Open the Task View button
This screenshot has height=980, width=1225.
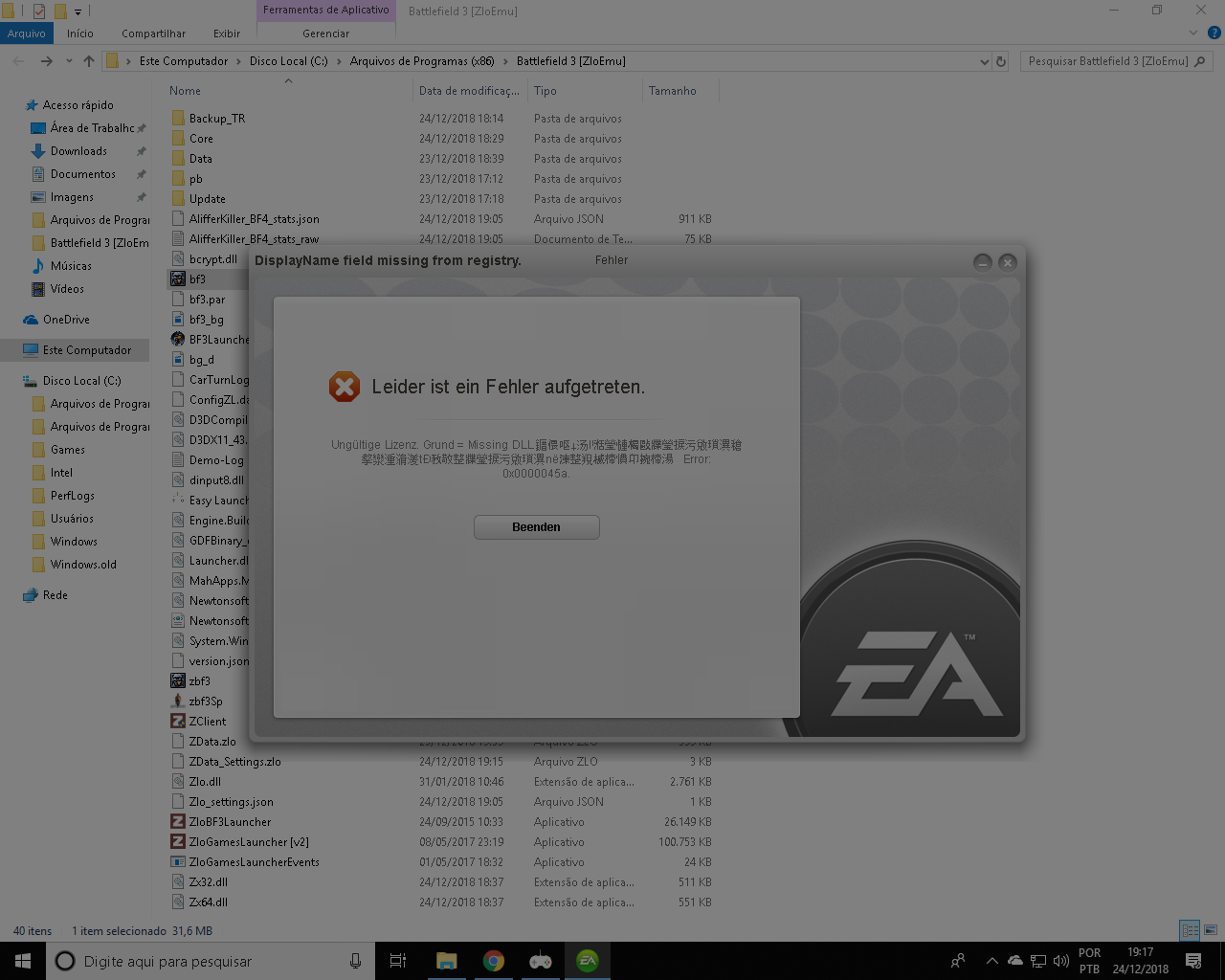[x=398, y=961]
